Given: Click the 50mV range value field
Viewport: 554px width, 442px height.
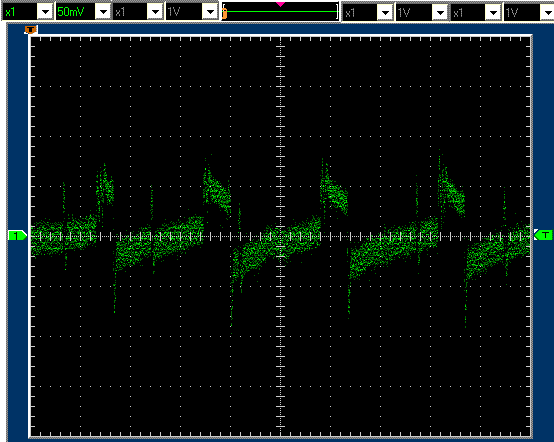Looking at the screenshot, I should click(x=76, y=12).
